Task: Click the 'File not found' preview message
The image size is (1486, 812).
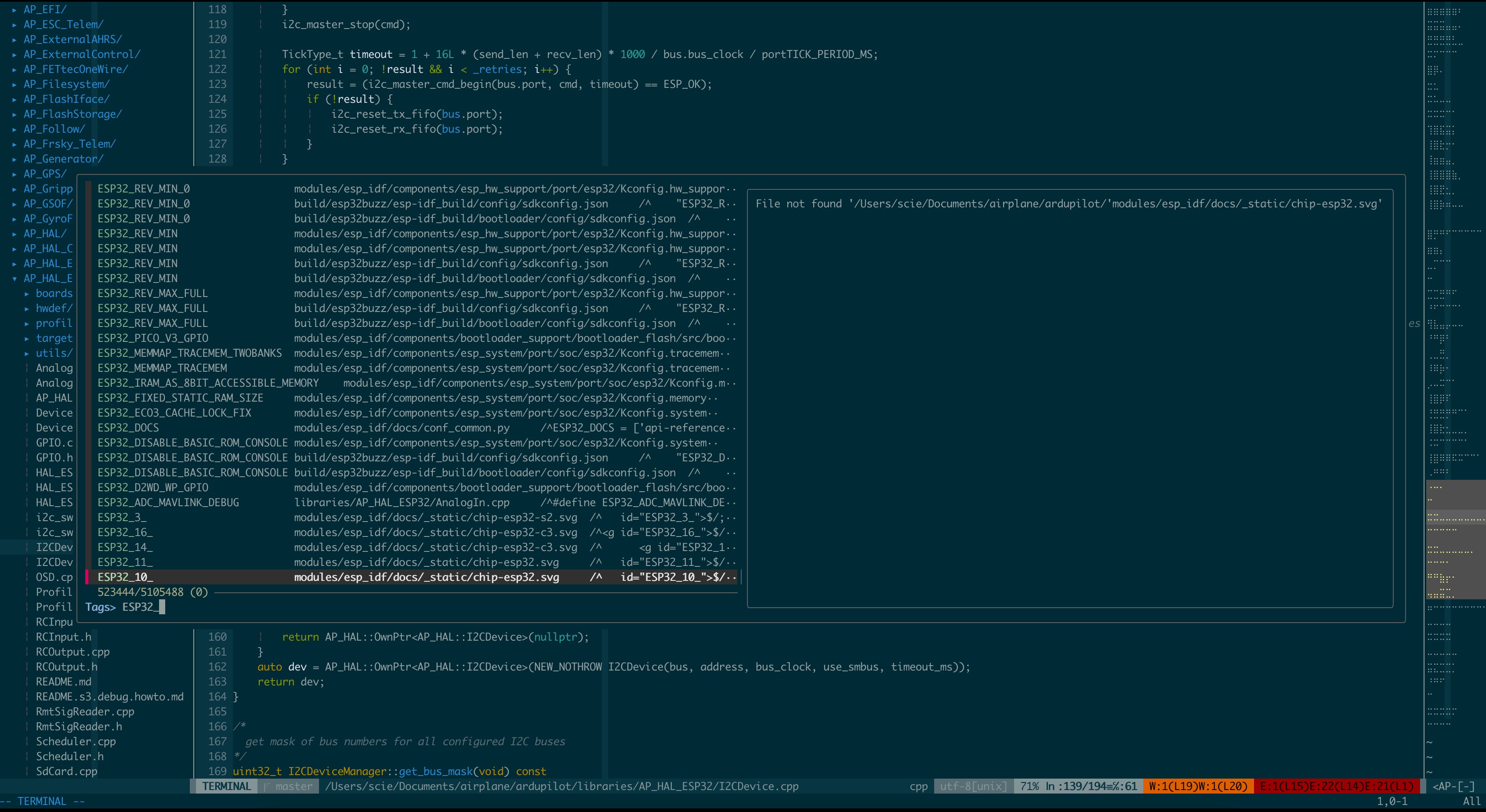Action: click(1069, 204)
